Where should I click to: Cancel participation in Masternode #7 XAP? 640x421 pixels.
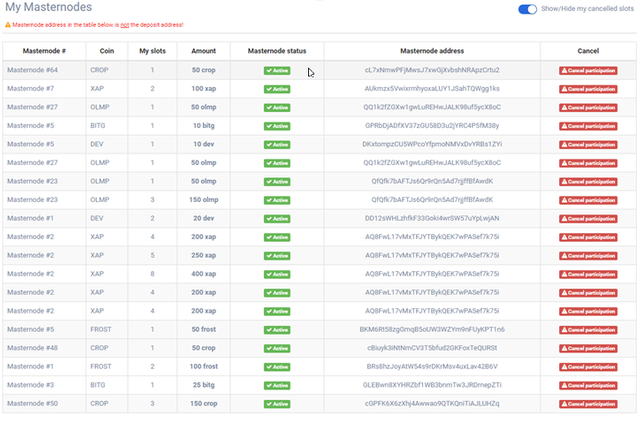pos(588,89)
